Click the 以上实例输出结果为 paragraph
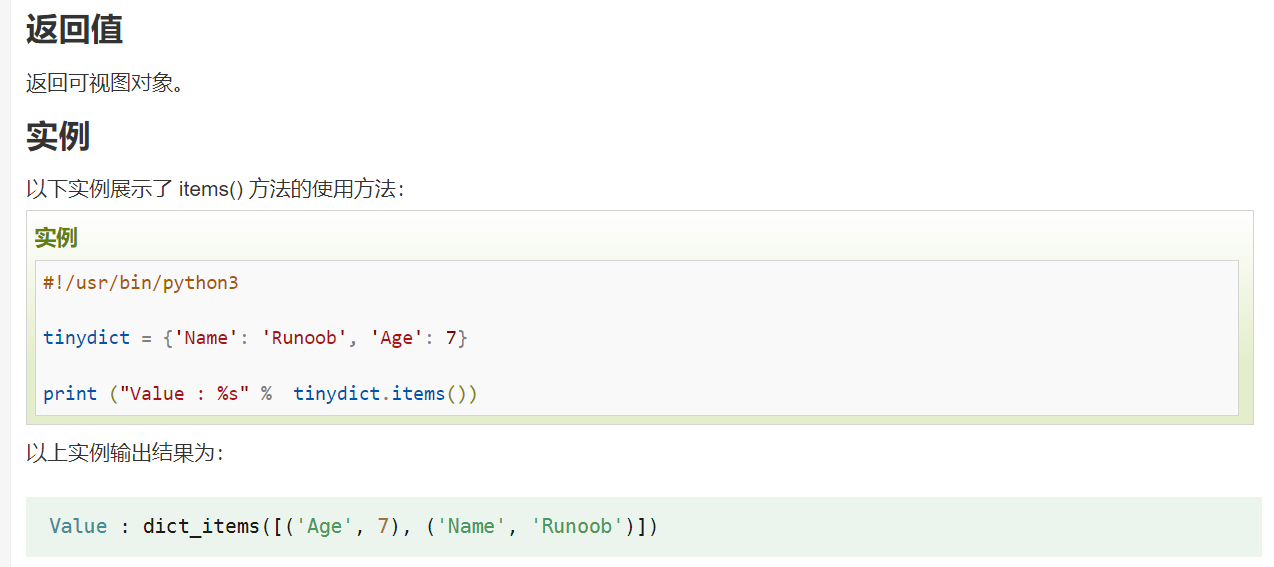1274x567 pixels. (125, 453)
